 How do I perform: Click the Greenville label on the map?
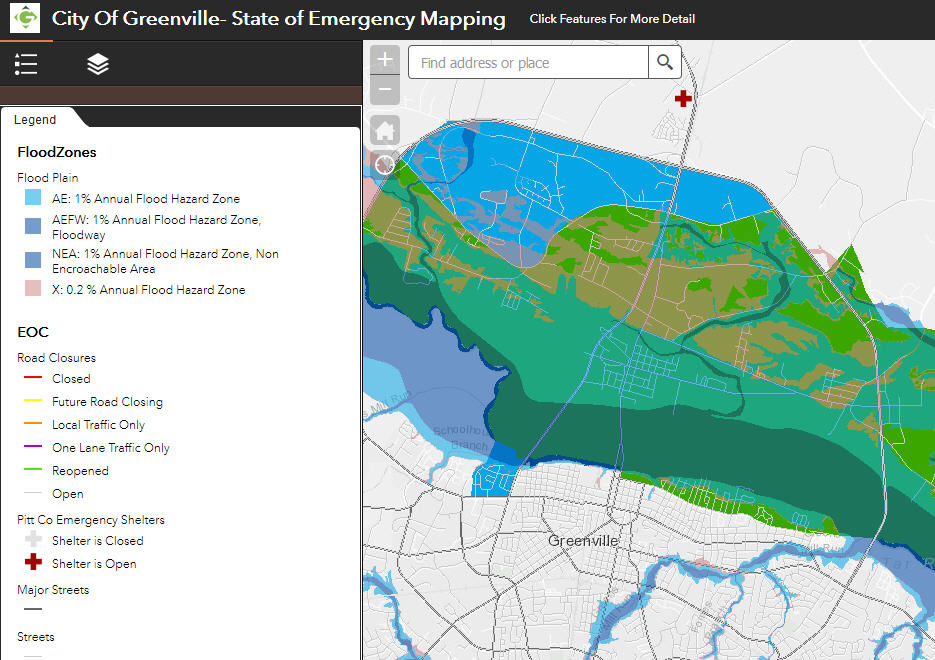[x=583, y=540]
